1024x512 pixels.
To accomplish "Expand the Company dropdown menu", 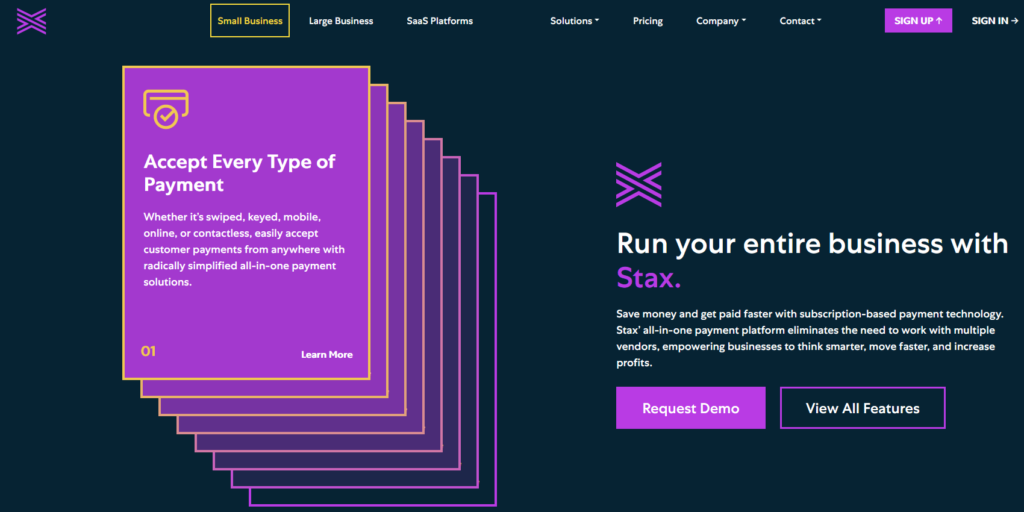I will [721, 21].
